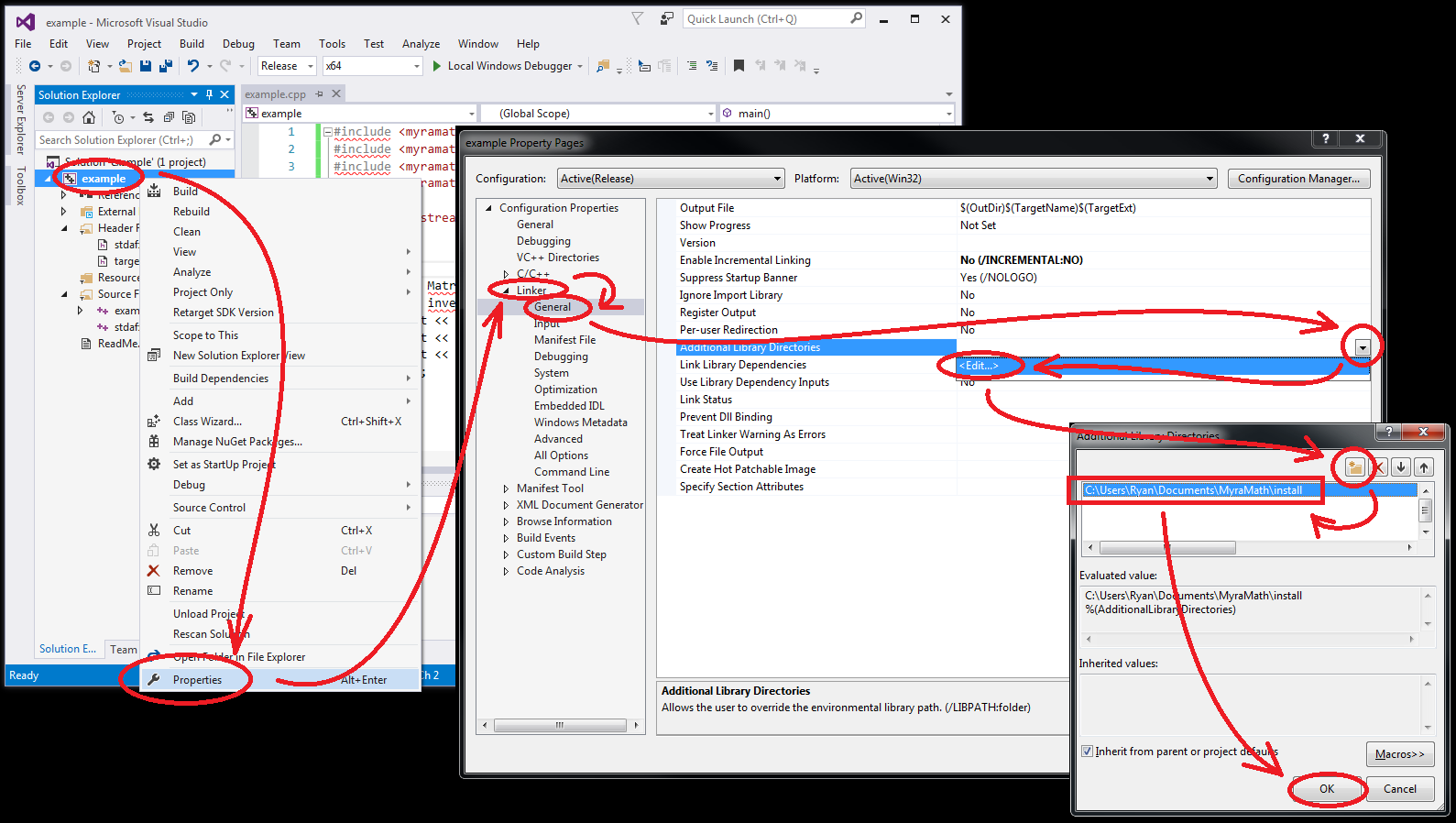The height and width of the screenshot is (823, 1456).
Task: Expand the Manifest Tool node
Action: pos(506,488)
